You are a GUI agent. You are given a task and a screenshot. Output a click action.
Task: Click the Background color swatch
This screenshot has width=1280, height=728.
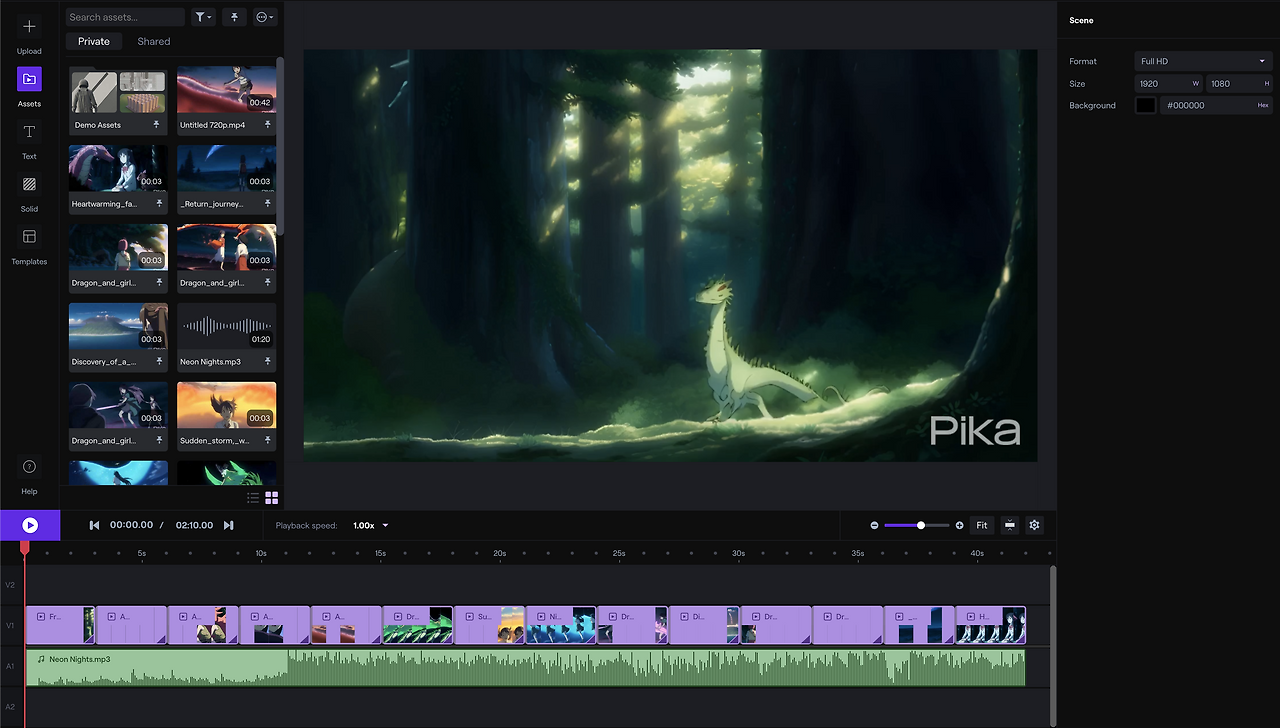(x=1144, y=105)
